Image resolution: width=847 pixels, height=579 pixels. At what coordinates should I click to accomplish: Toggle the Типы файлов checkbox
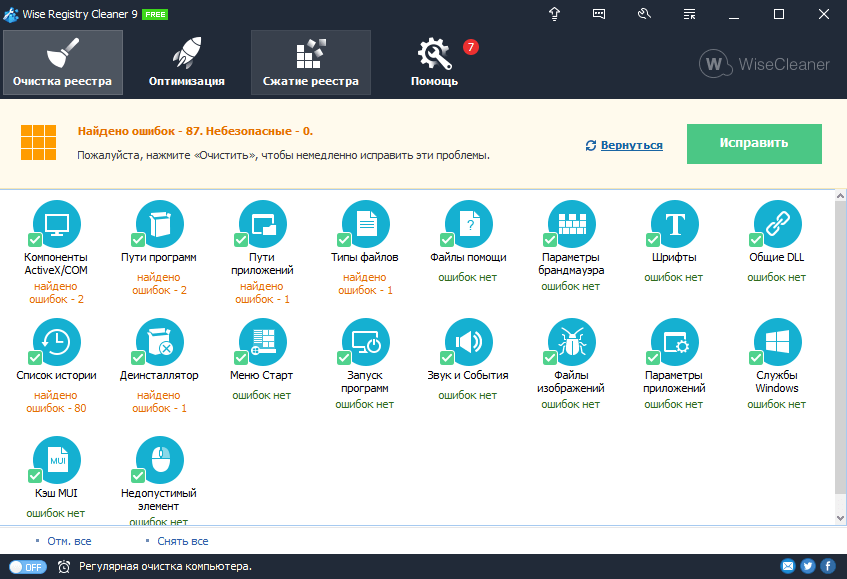(x=344, y=240)
